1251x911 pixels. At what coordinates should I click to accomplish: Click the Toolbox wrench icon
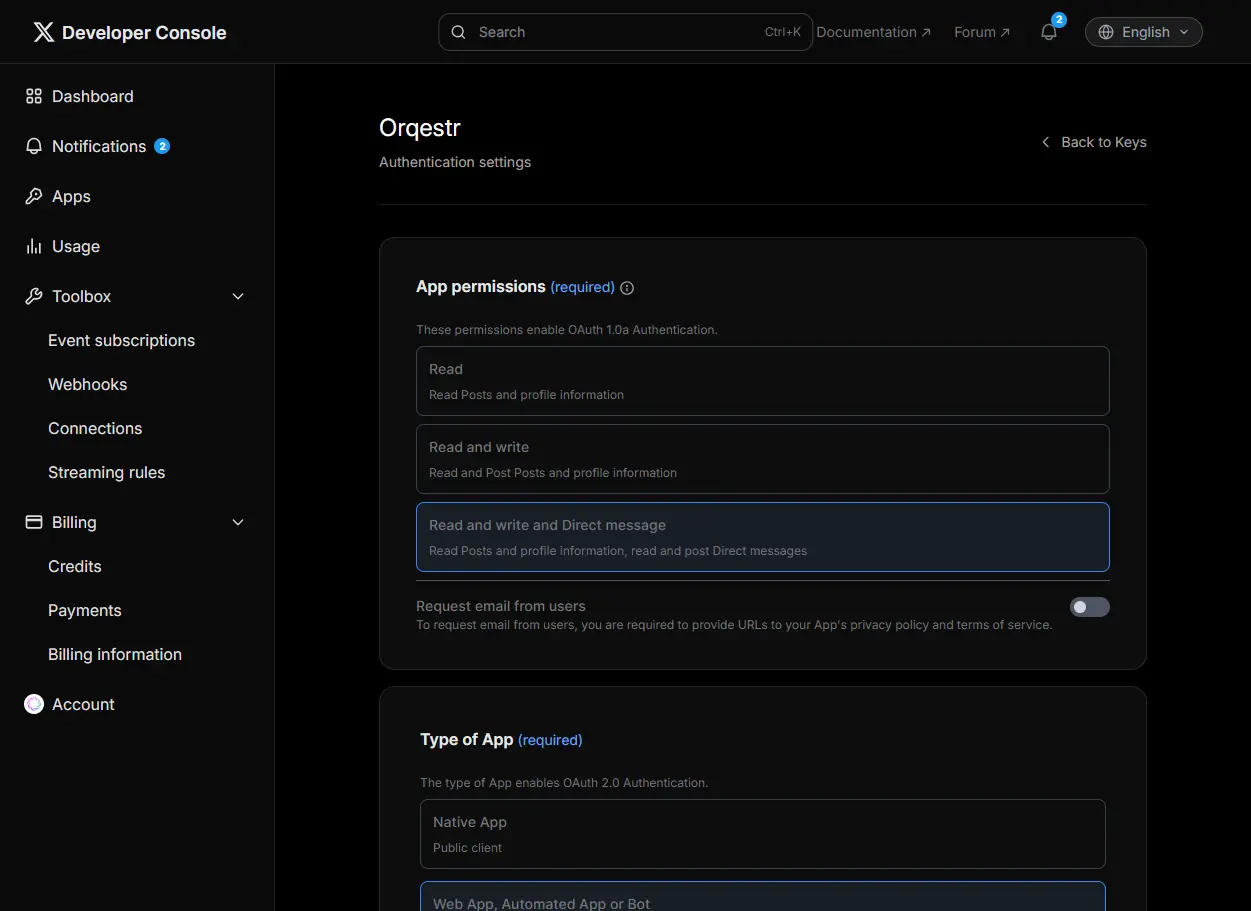click(x=34, y=296)
